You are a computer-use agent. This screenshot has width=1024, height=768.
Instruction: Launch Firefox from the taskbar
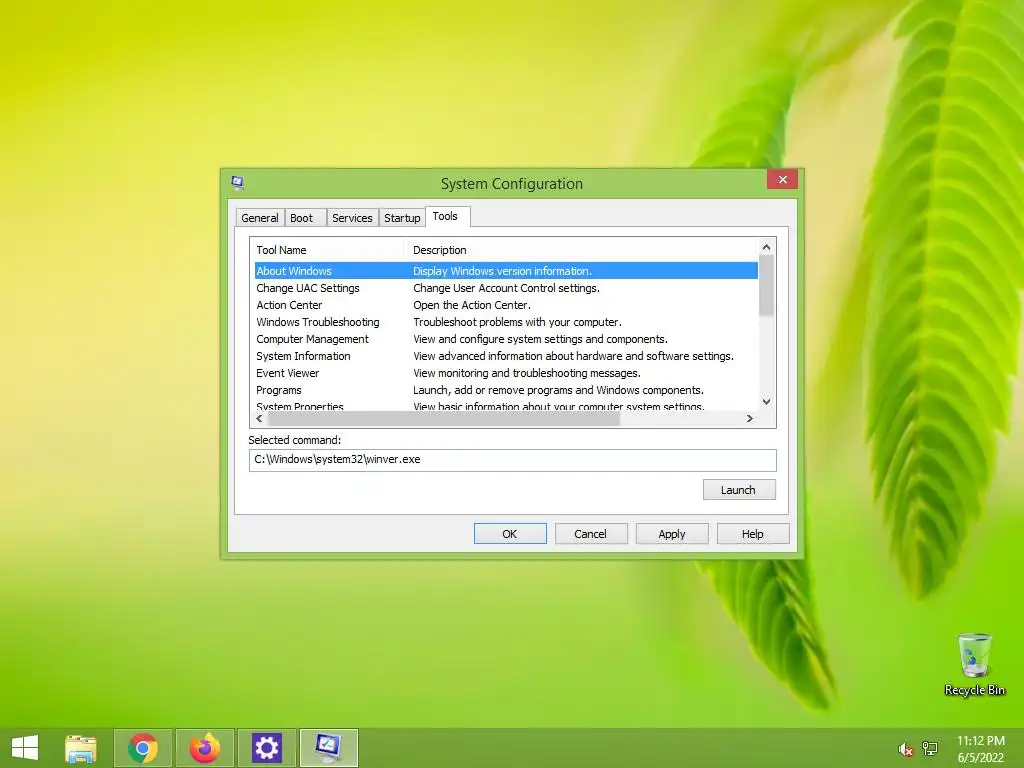point(205,748)
